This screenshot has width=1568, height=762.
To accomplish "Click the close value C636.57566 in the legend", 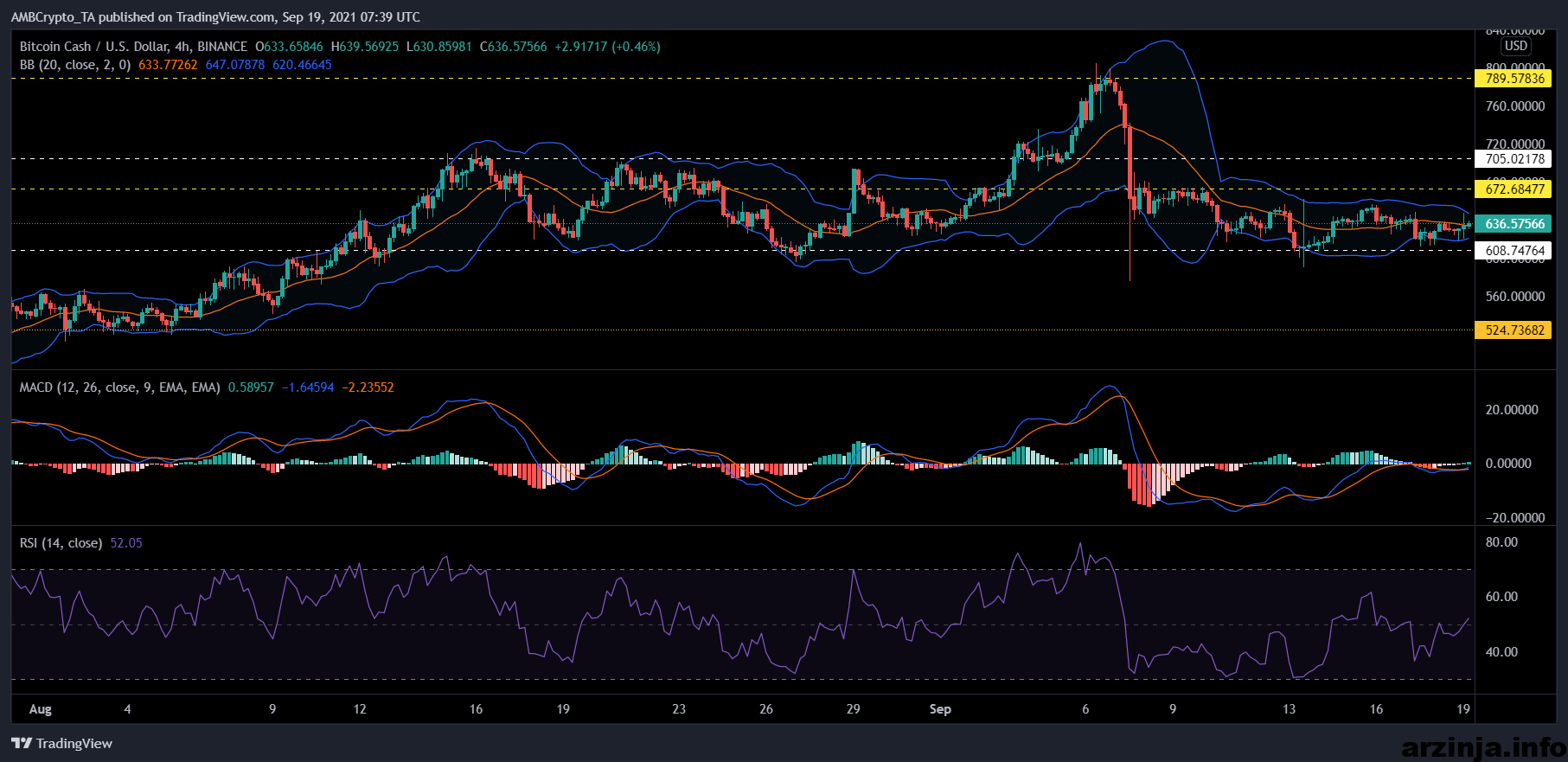I will 514,47.
